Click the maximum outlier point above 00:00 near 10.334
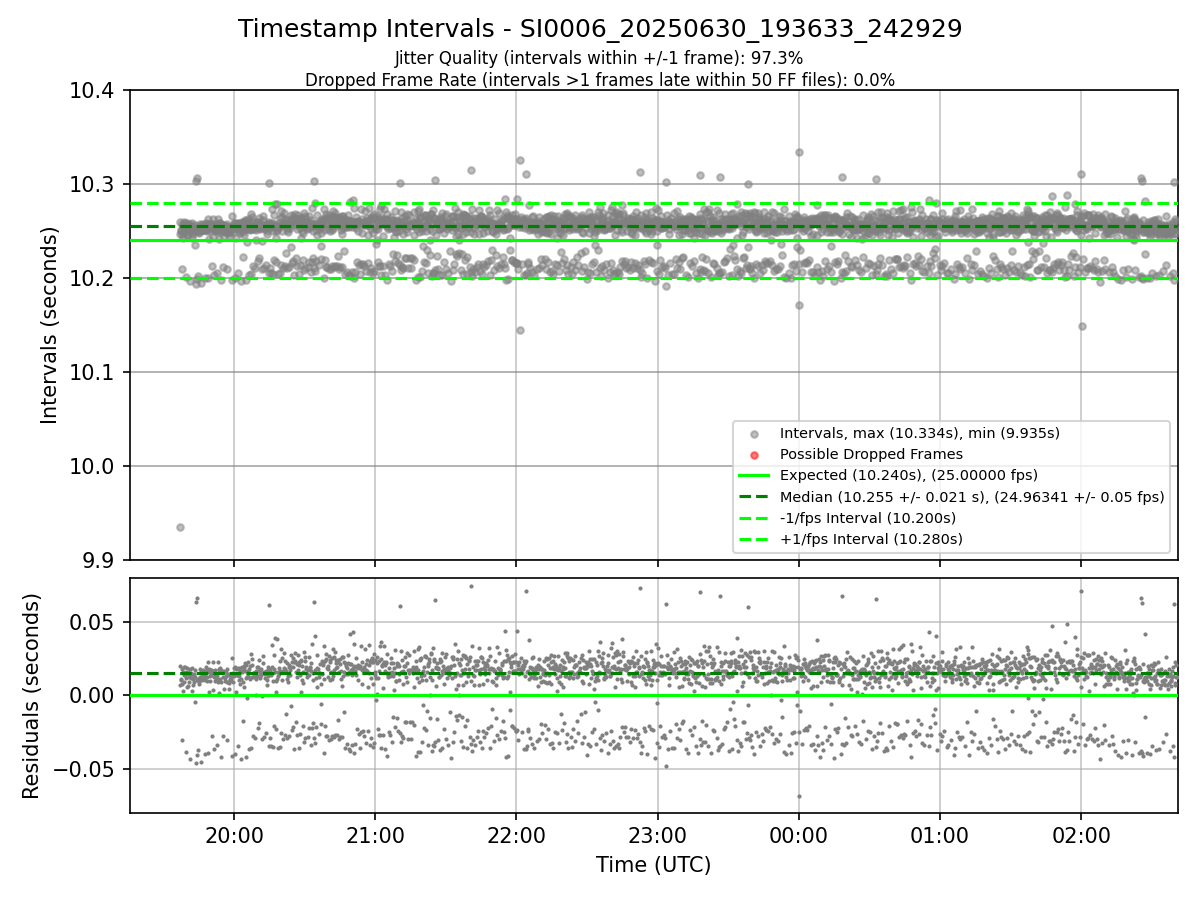The width and height of the screenshot is (1200, 900). tap(799, 152)
